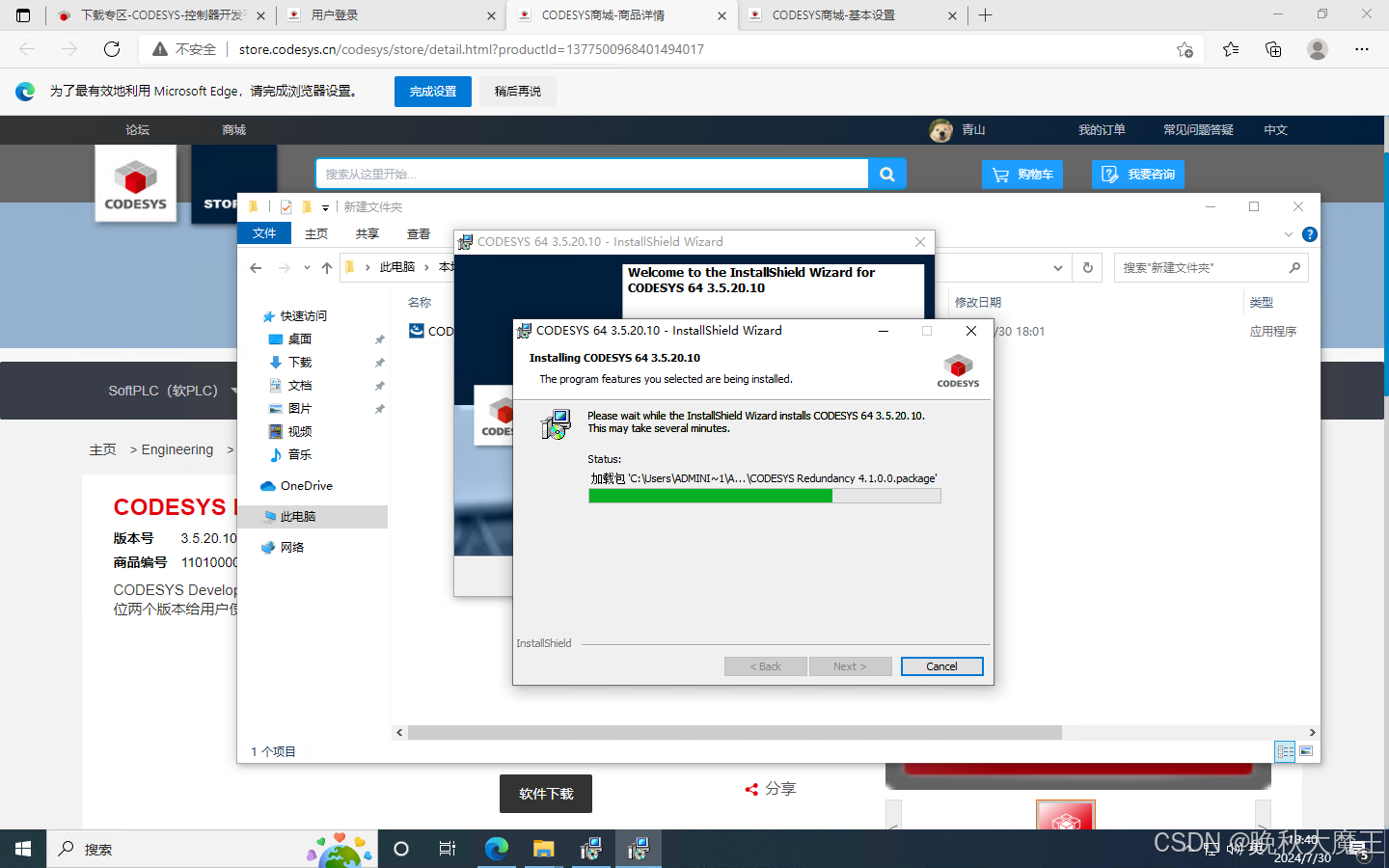Switch to the 用户登录 browser tab

391,15
